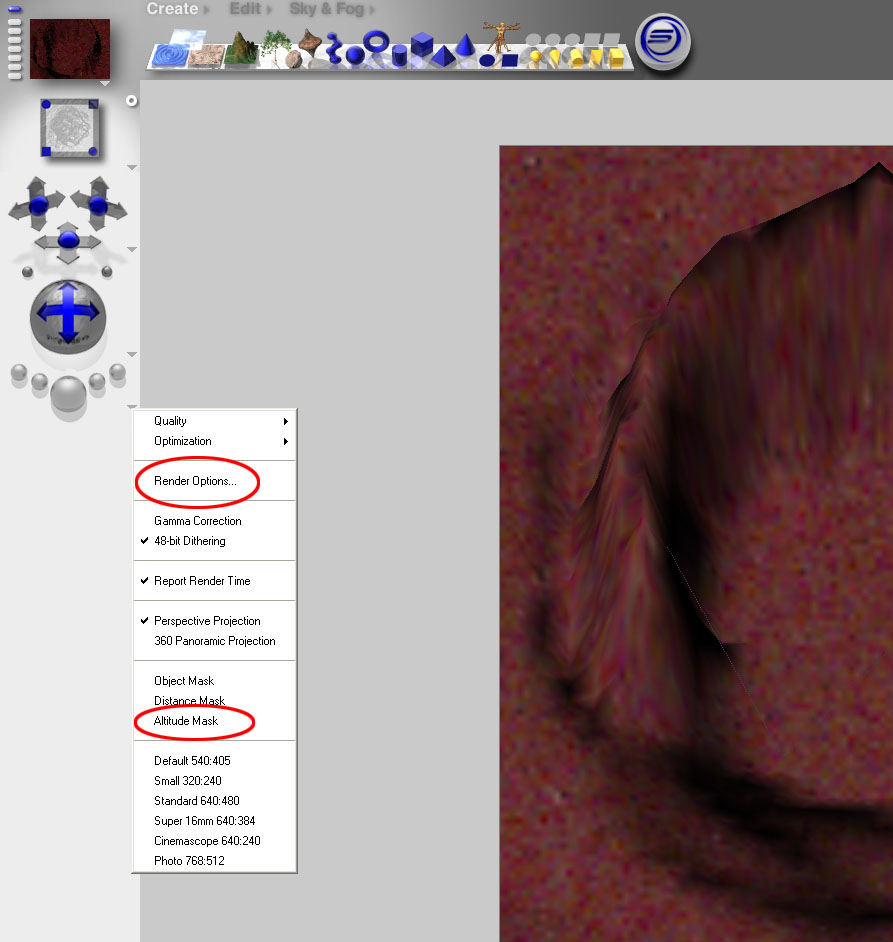
Task: Create a blue torus primitive
Action: [377, 42]
